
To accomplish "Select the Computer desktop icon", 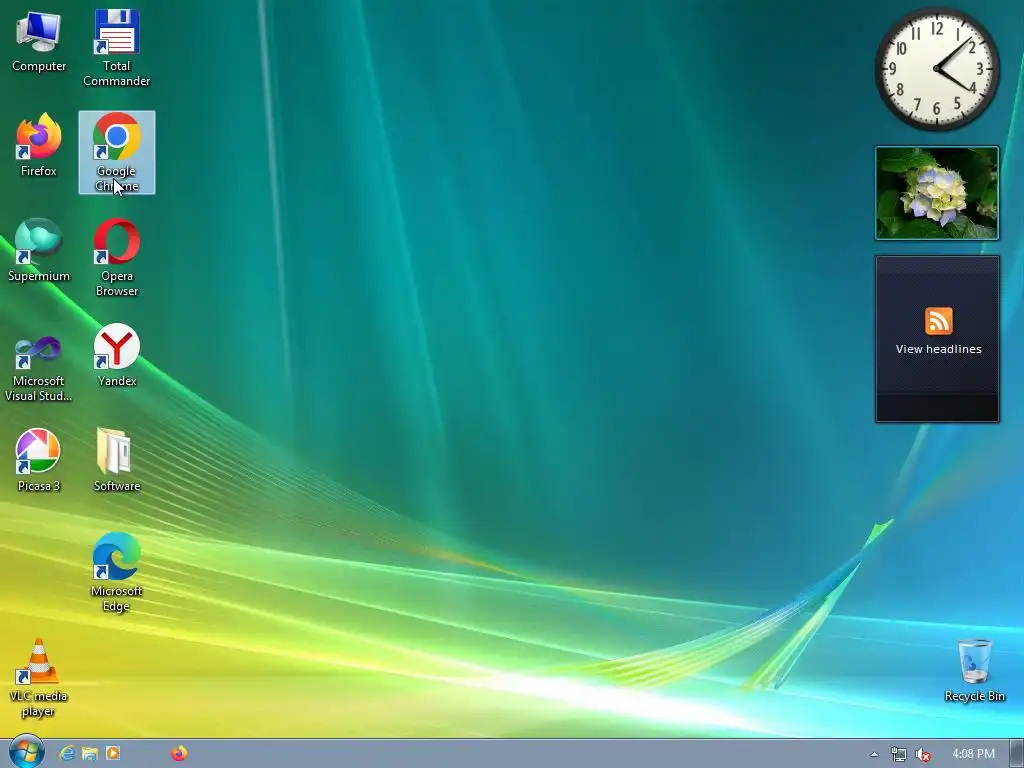I will [39, 42].
